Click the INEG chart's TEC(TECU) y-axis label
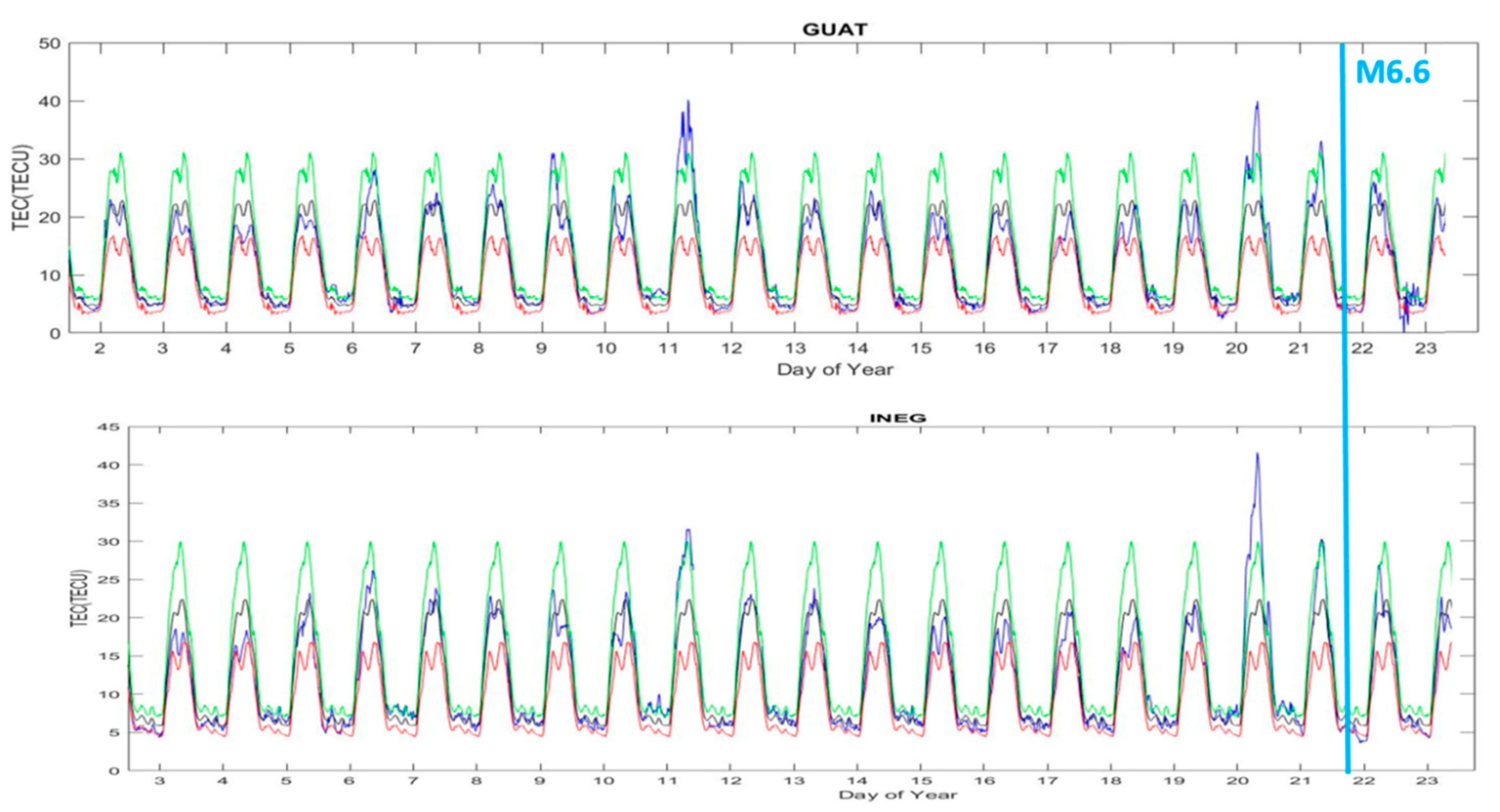The height and width of the screenshot is (812, 1500). 80,598
